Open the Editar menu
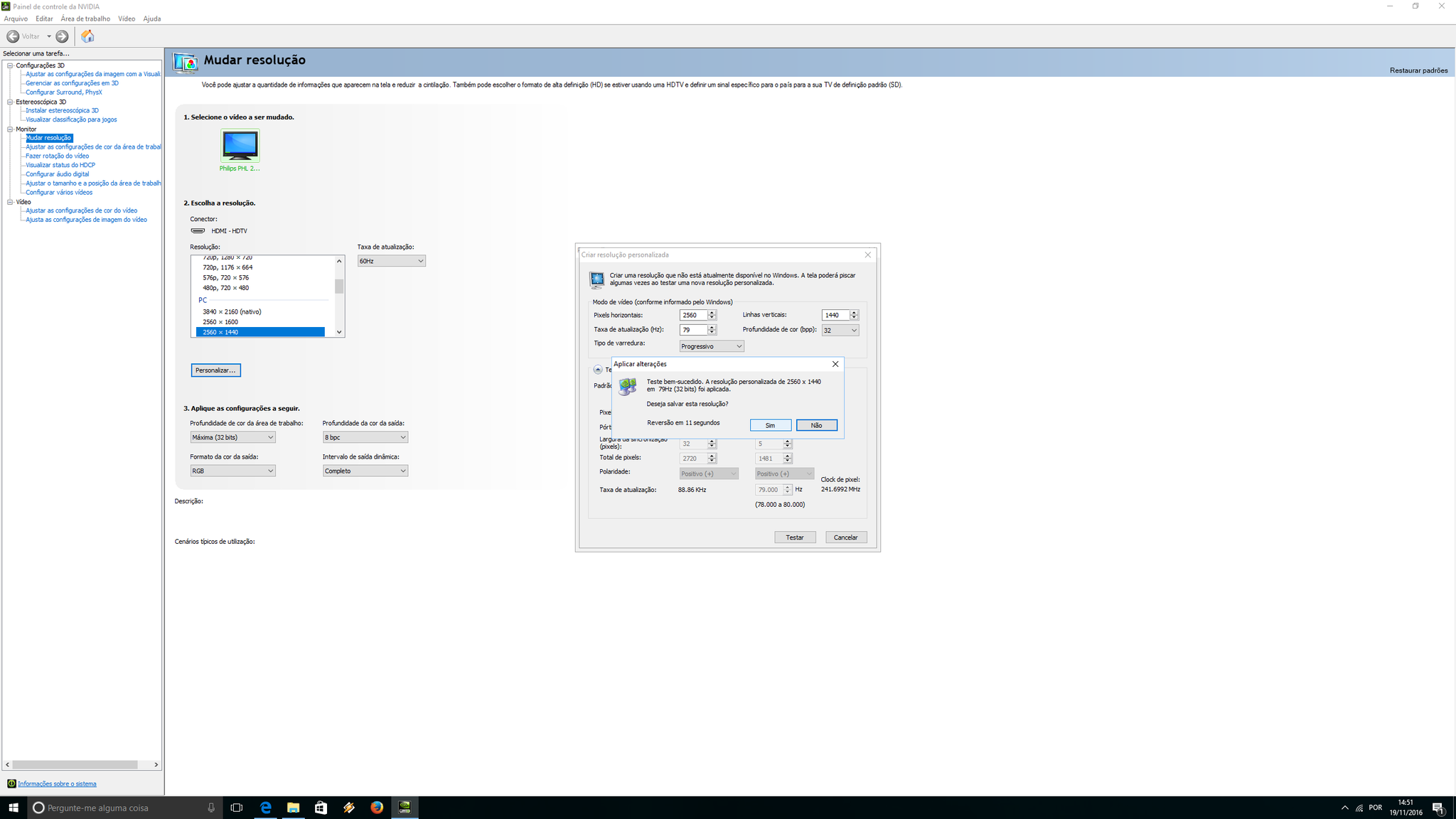 pyautogui.click(x=44, y=18)
